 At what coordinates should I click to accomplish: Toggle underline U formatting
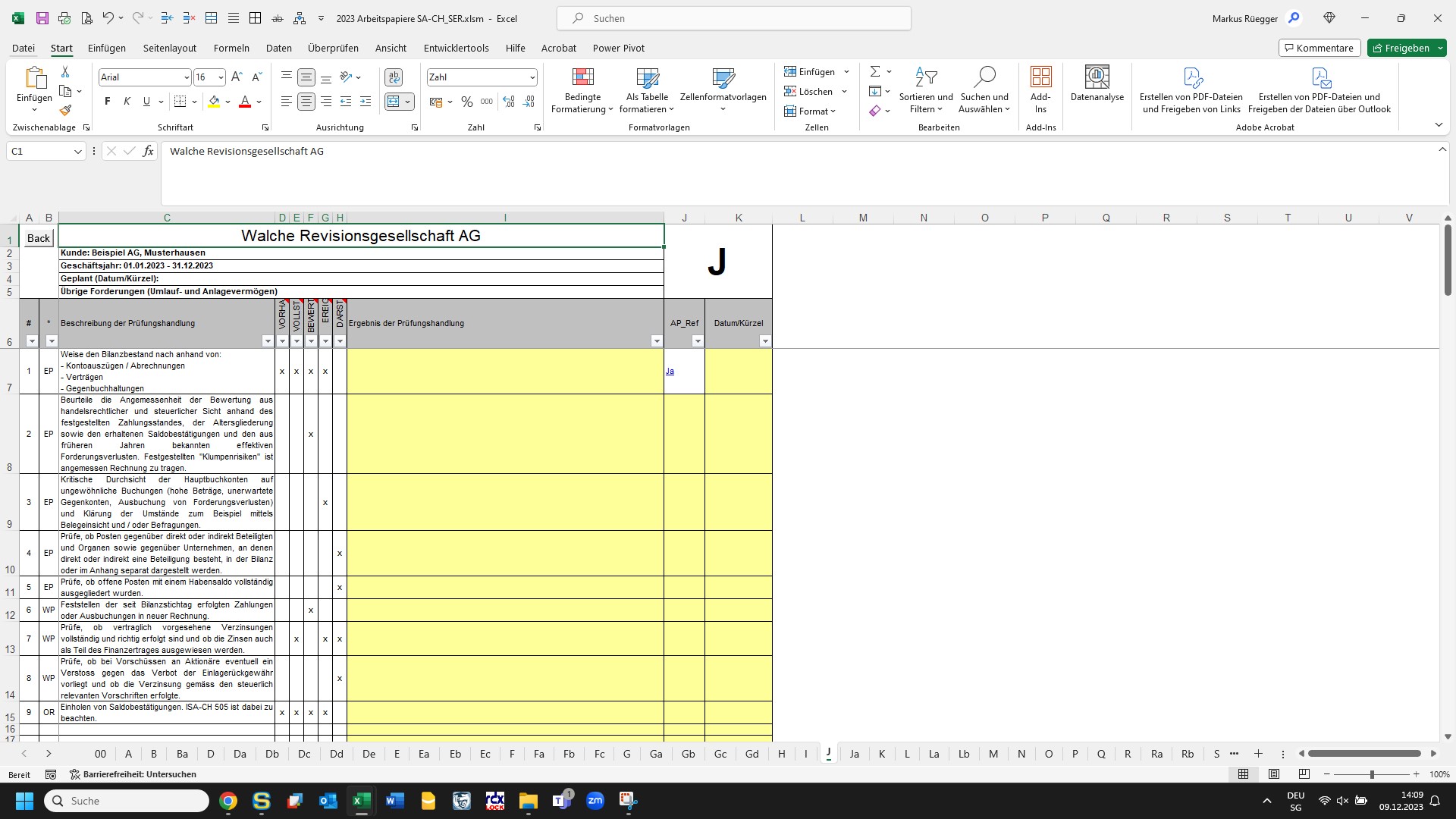click(x=146, y=102)
